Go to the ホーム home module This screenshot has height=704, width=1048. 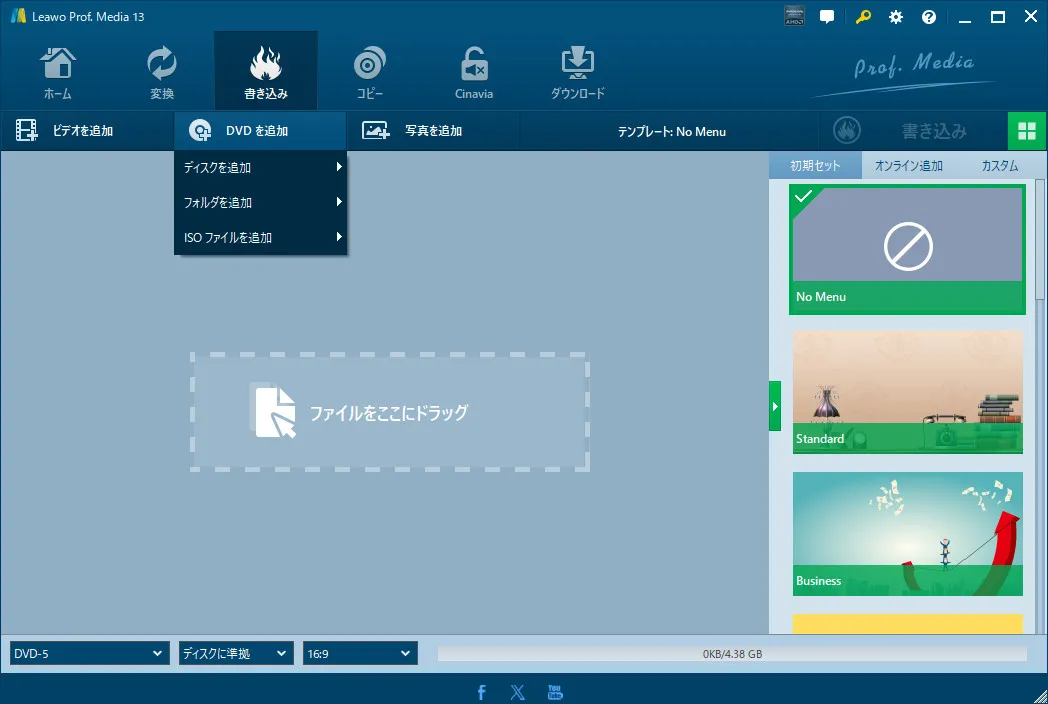57,72
